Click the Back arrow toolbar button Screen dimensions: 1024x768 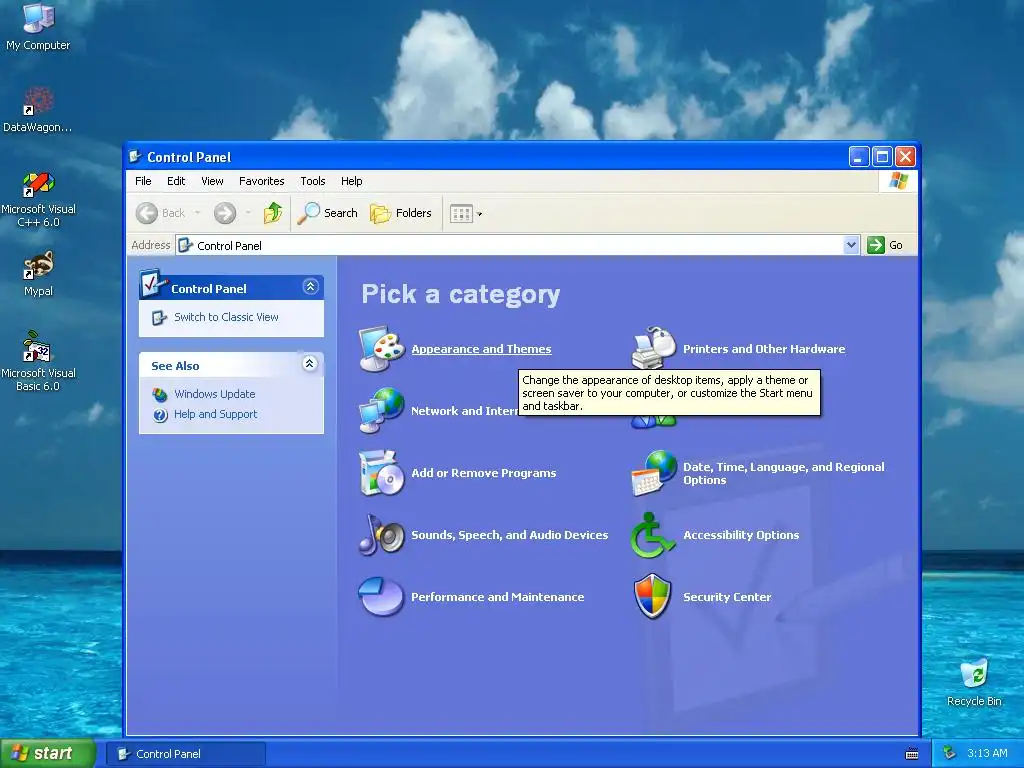coord(161,213)
